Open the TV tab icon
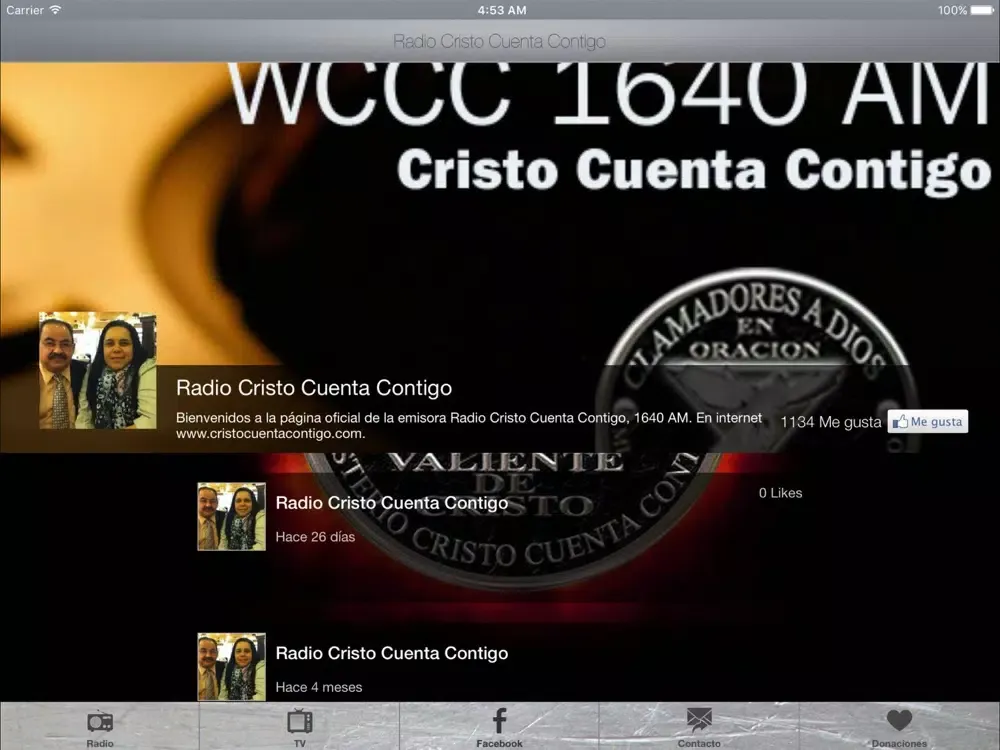Image resolution: width=1000 pixels, height=750 pixels. (300, 721)
